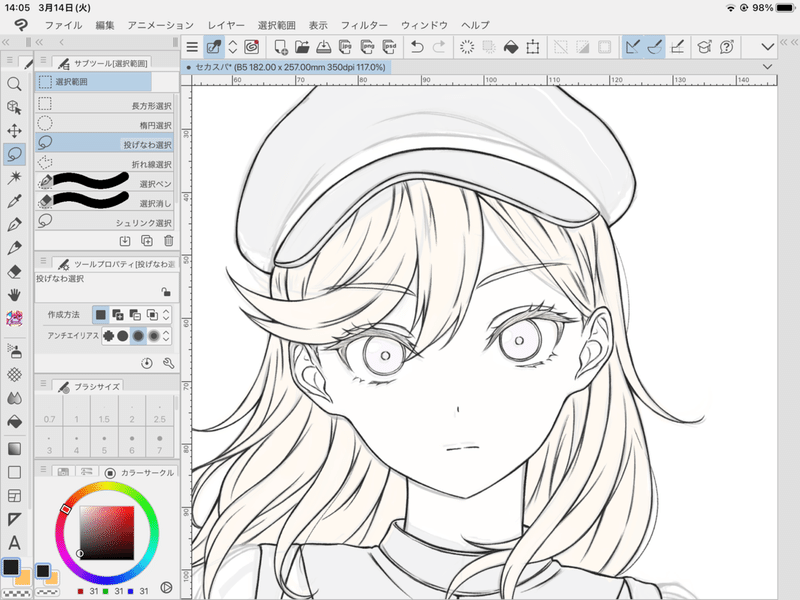The image size is (800, 600).
Task: Select the Gradient tool
Action: 14,449
